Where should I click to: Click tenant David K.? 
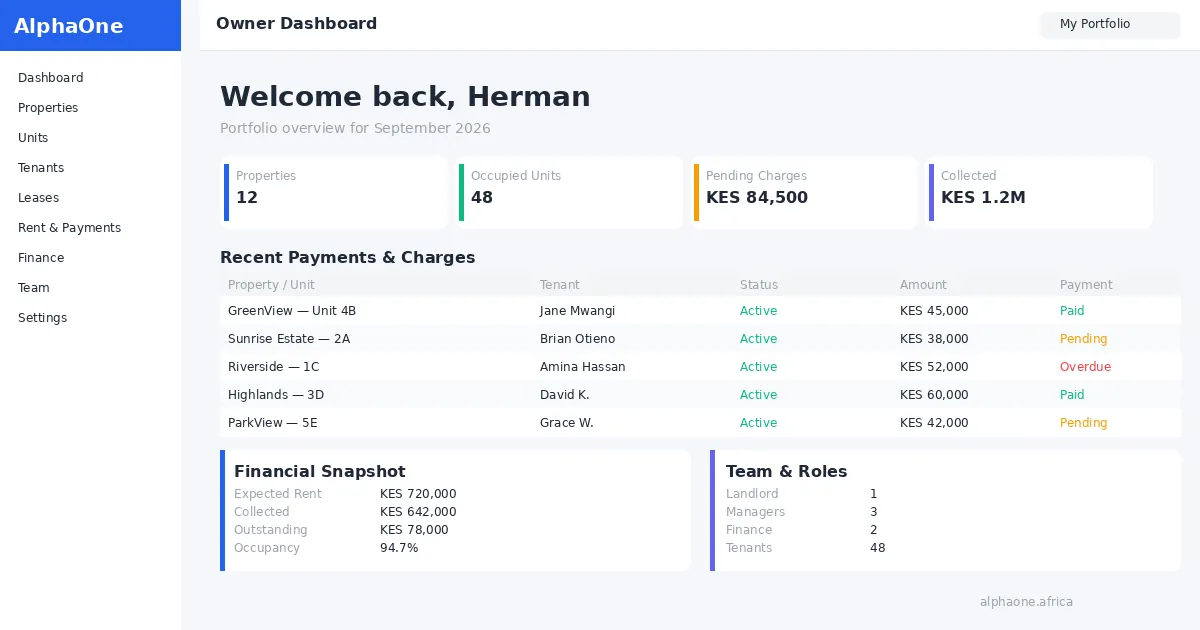pyautogui.click(x=564, y=395)
